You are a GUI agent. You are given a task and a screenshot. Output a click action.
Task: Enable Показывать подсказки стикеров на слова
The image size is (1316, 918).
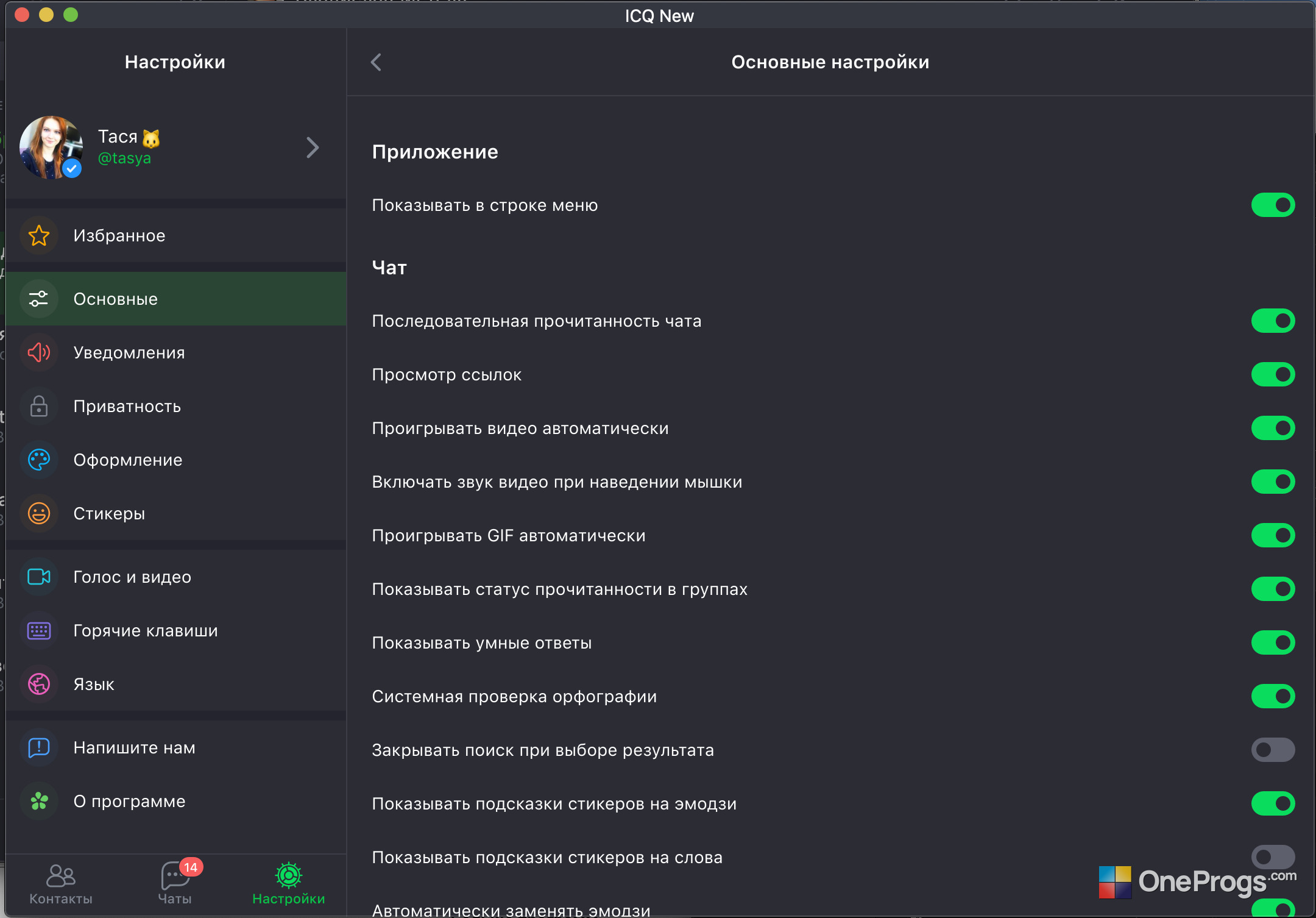click(x=1273, y=857)
